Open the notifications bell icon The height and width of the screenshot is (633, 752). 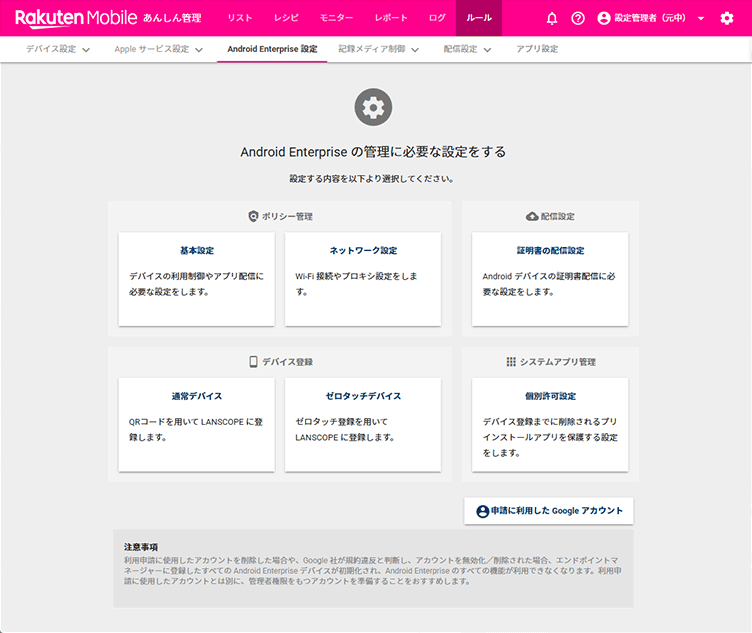(x=552, y=18)
